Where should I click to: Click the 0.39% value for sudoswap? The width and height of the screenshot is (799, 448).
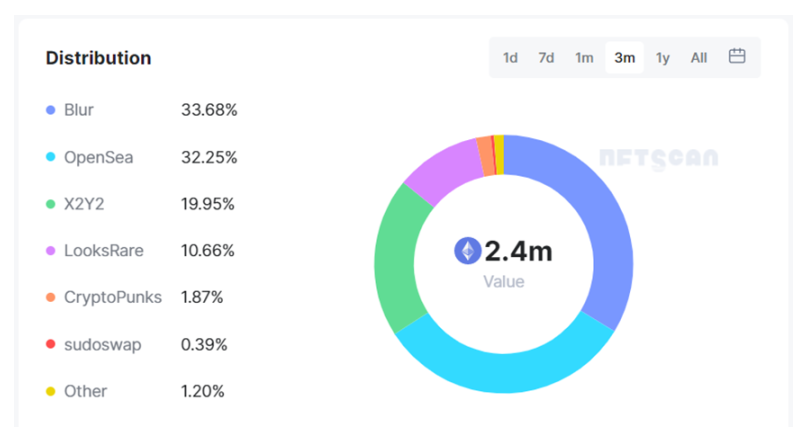pos(204,345)
